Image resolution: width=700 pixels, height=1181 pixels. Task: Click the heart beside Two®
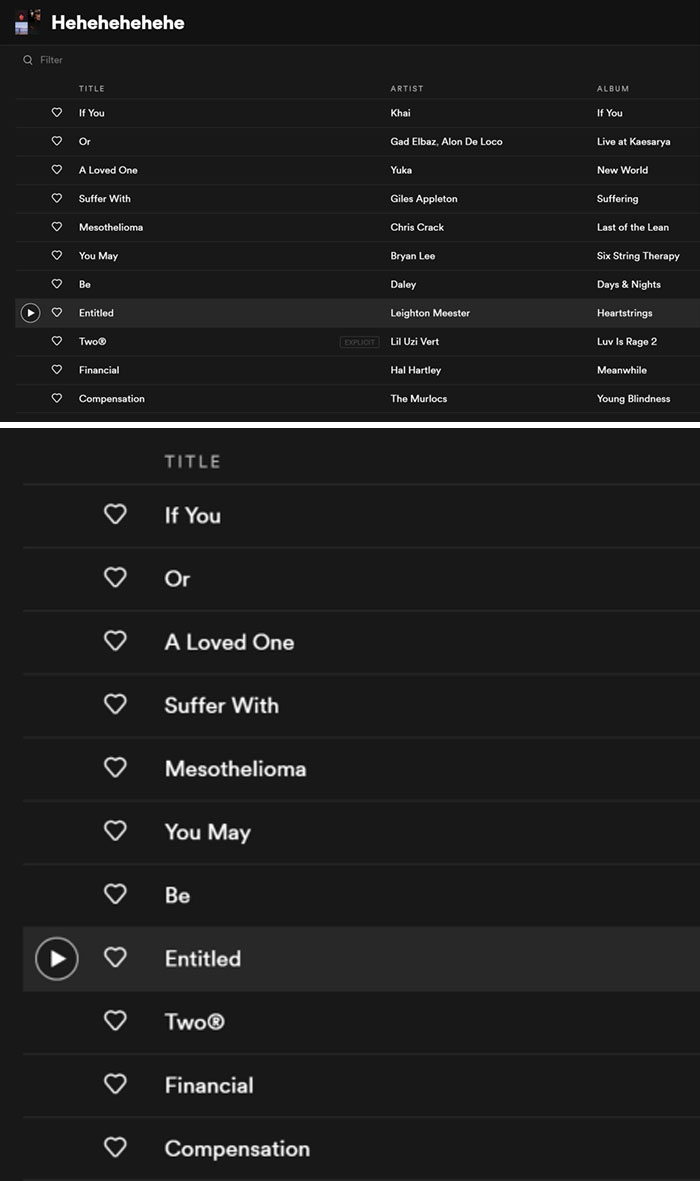coord(57,341)
